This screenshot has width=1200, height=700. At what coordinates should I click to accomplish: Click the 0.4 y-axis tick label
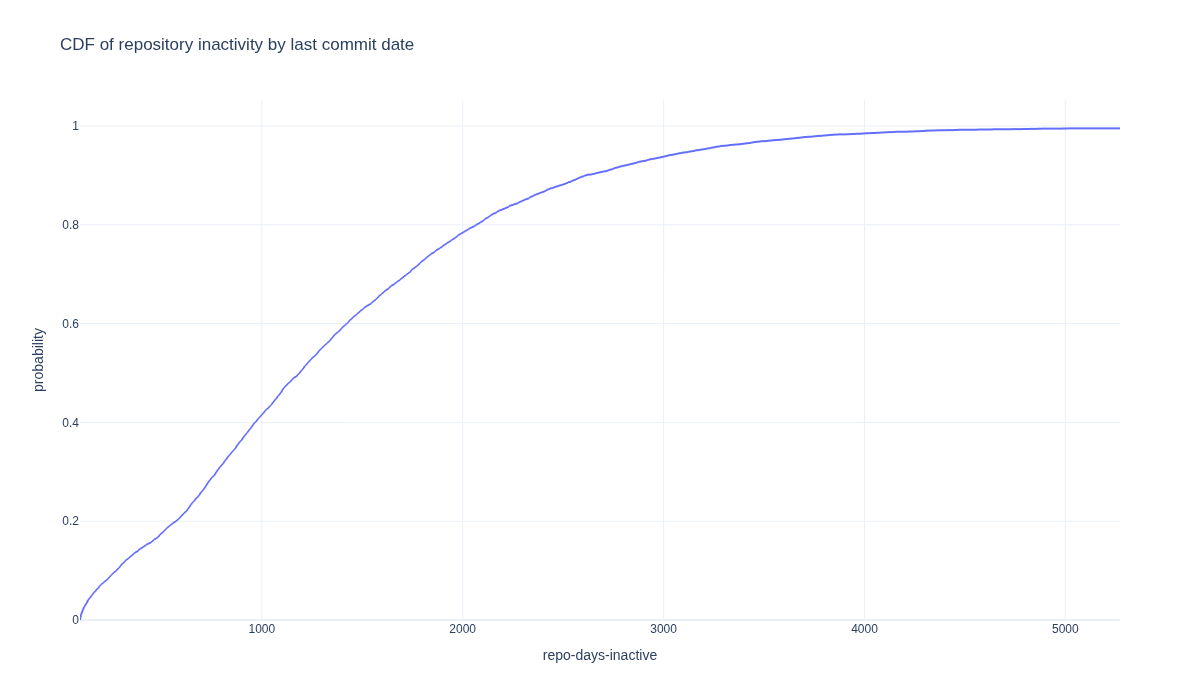tap(70, 423)
